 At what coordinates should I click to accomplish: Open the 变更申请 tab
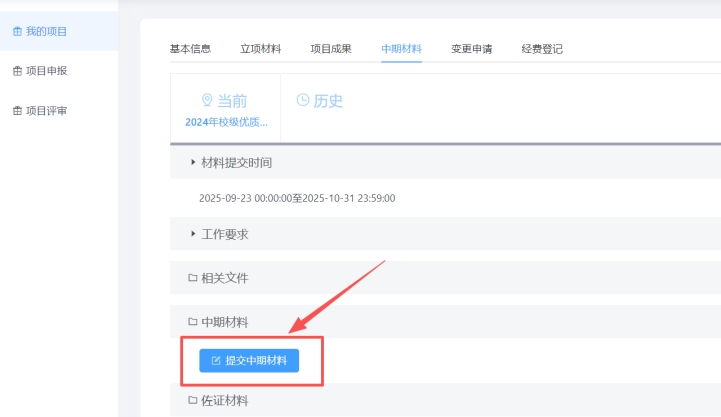(x=471, y=49)
